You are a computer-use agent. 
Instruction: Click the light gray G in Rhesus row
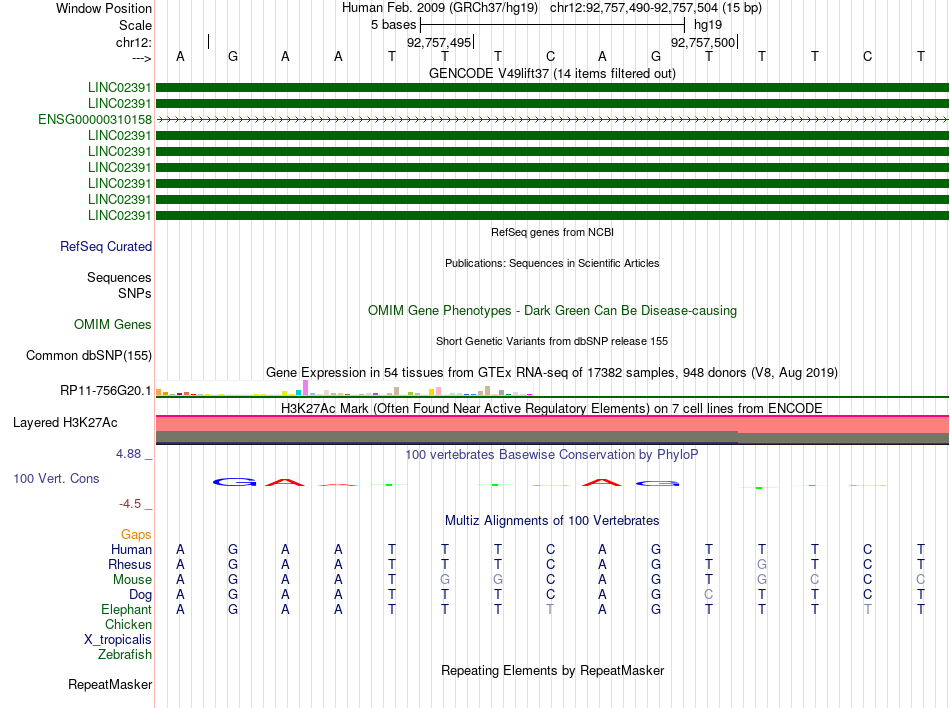(x=762, y=564)
